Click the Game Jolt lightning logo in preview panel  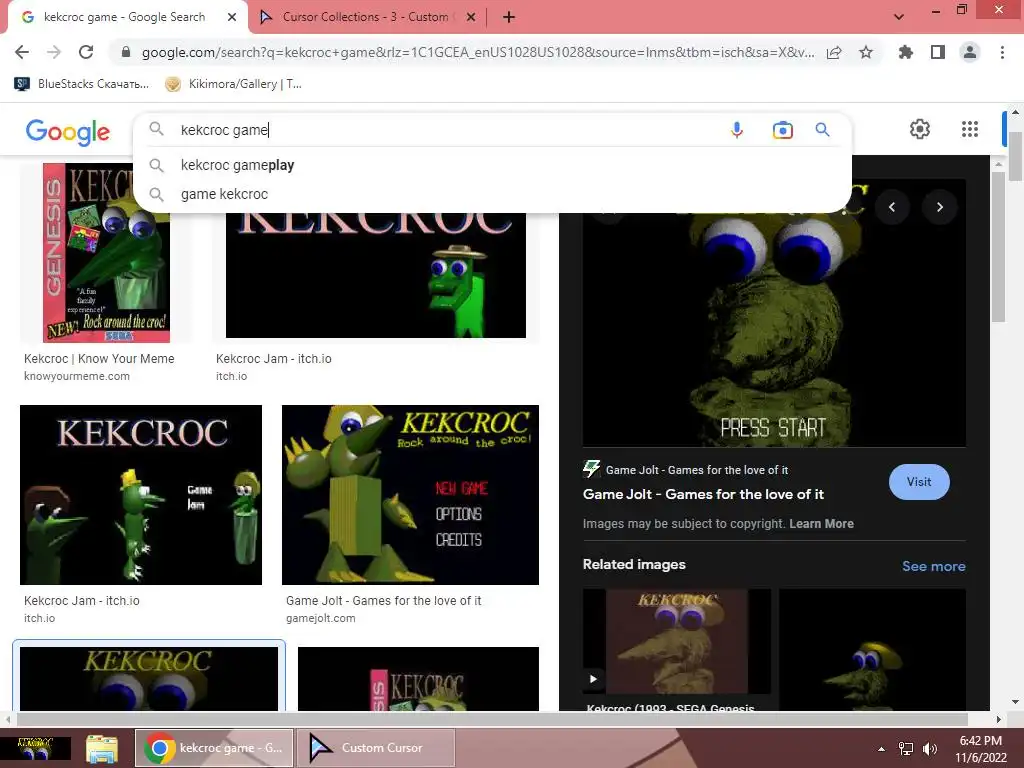(x=591, y=469)
